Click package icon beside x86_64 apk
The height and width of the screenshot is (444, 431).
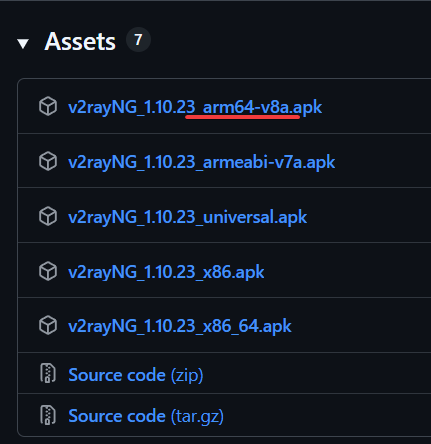coord(48,325)
